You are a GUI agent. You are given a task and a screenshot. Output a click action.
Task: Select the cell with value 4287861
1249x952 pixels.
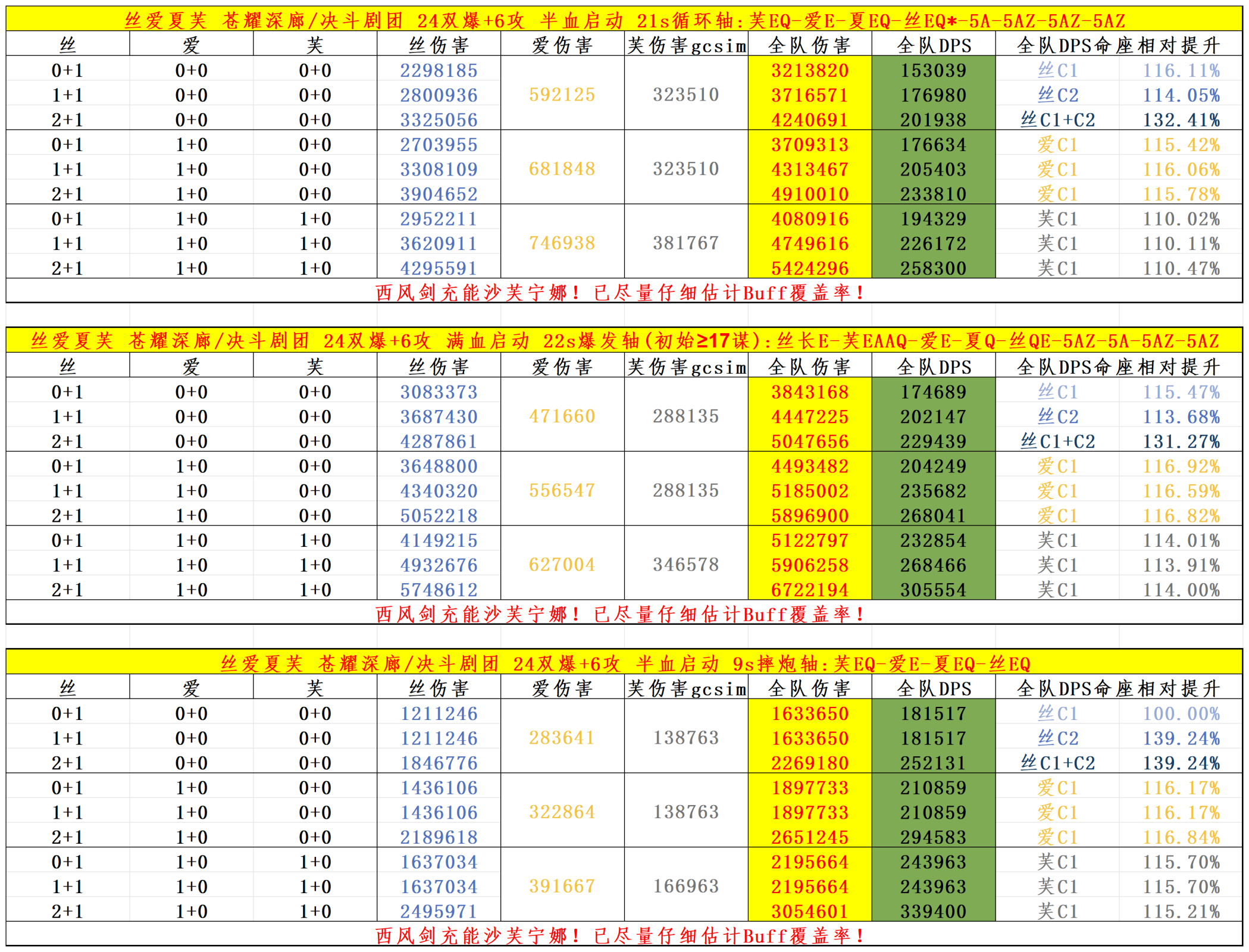coord(439,441)
